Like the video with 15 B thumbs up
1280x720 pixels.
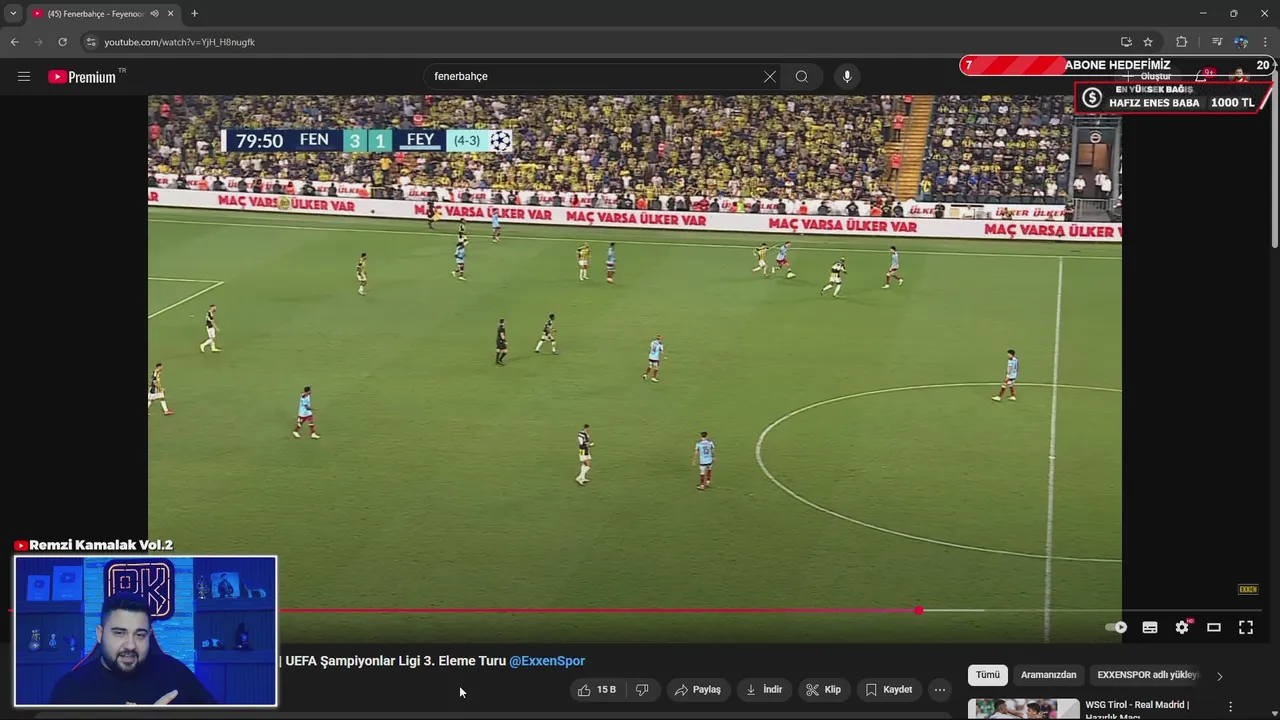[x=597, y=690]
